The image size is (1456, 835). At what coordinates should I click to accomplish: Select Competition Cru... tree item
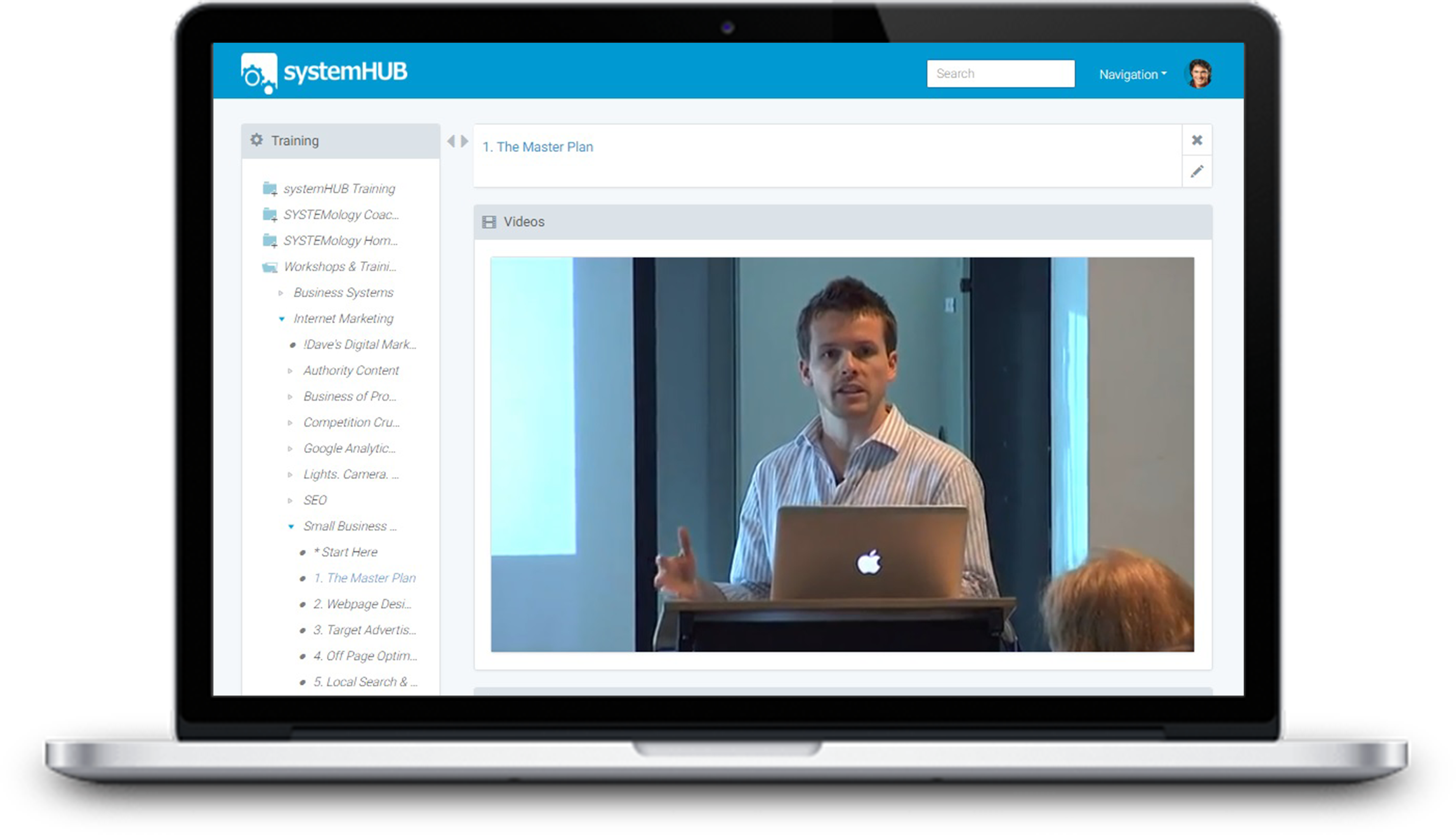coord(351,422)
